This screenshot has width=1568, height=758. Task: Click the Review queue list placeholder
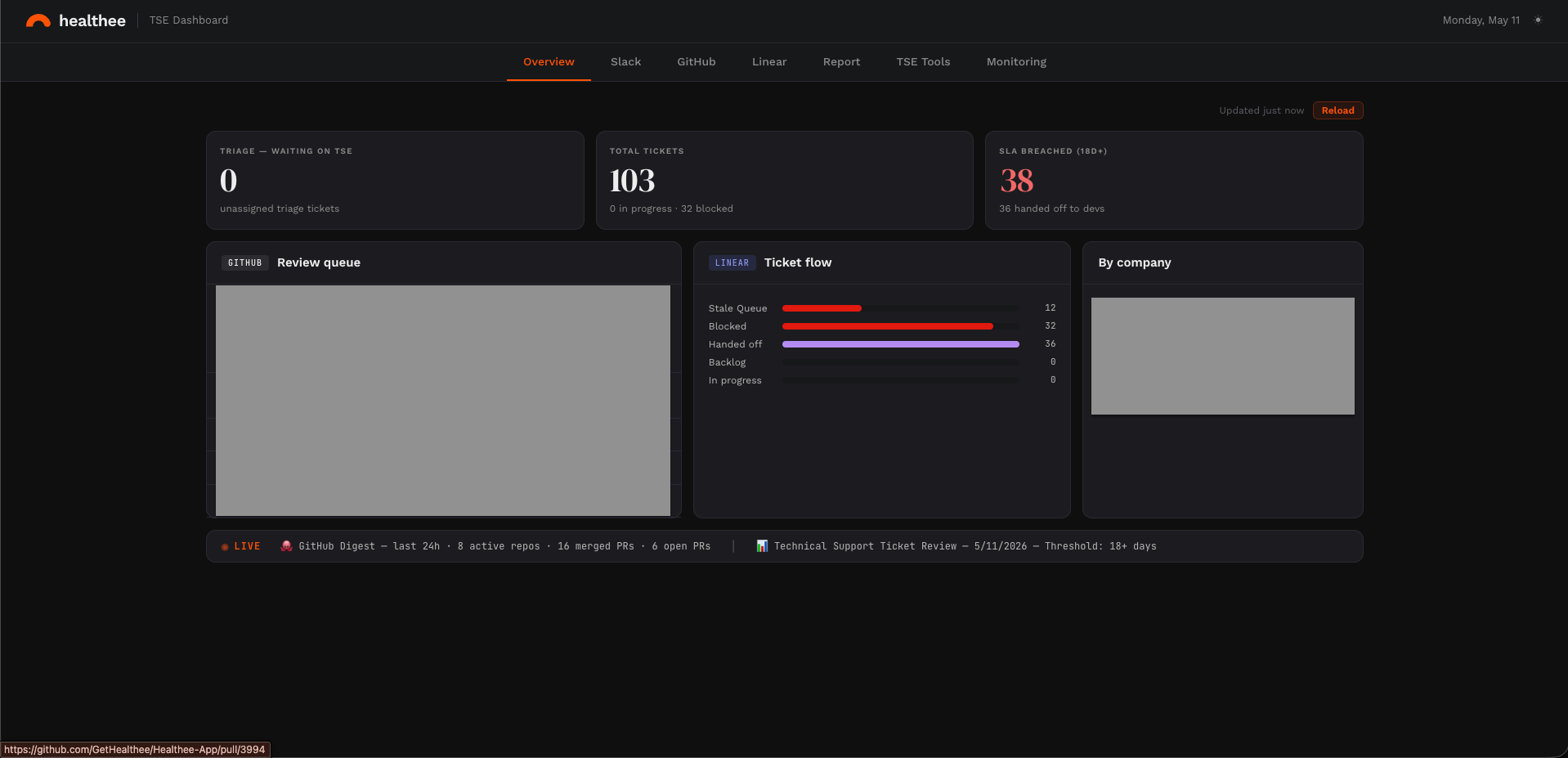point(443,401)
